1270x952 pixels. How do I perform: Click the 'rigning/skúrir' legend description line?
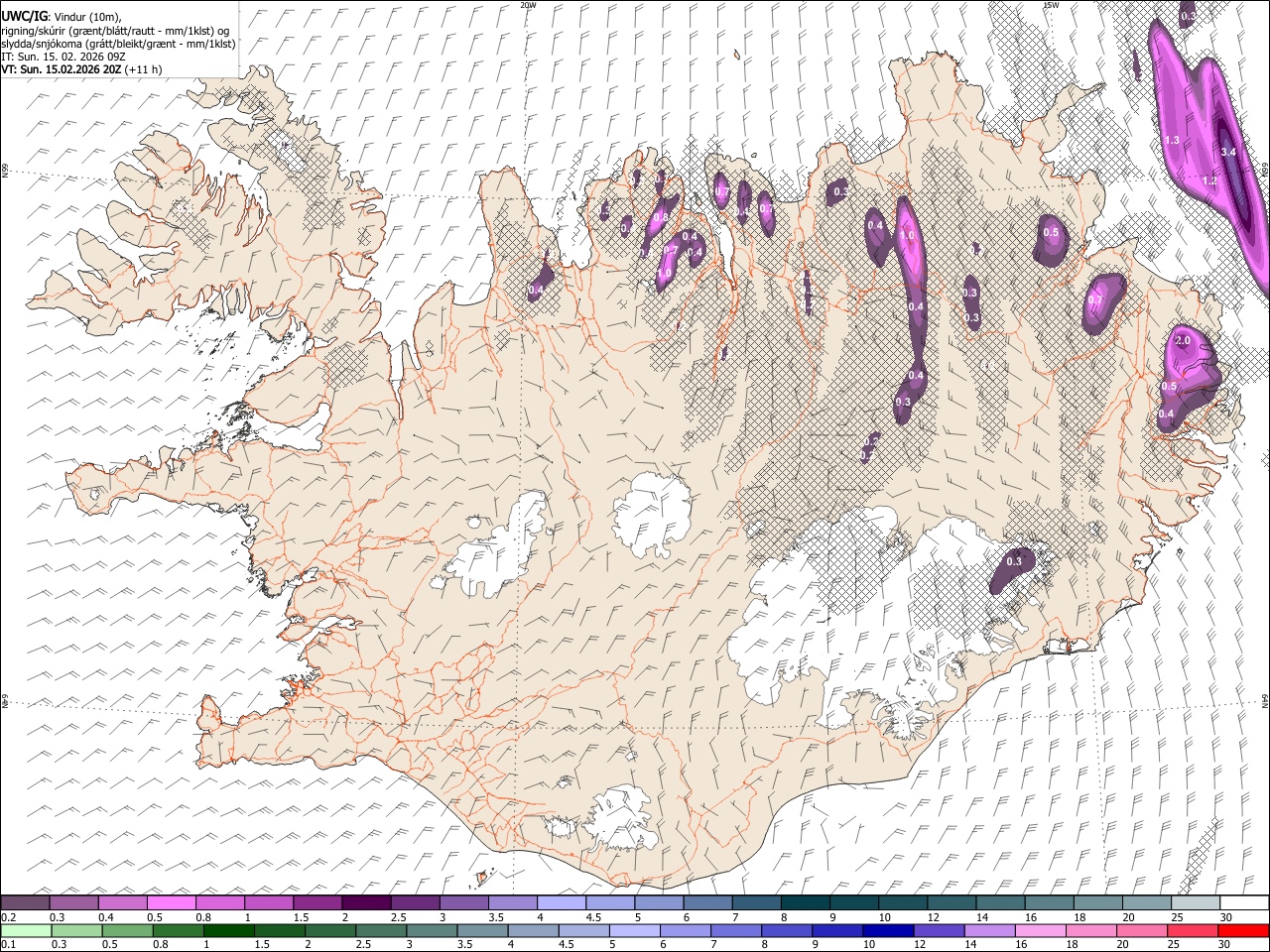115,31
